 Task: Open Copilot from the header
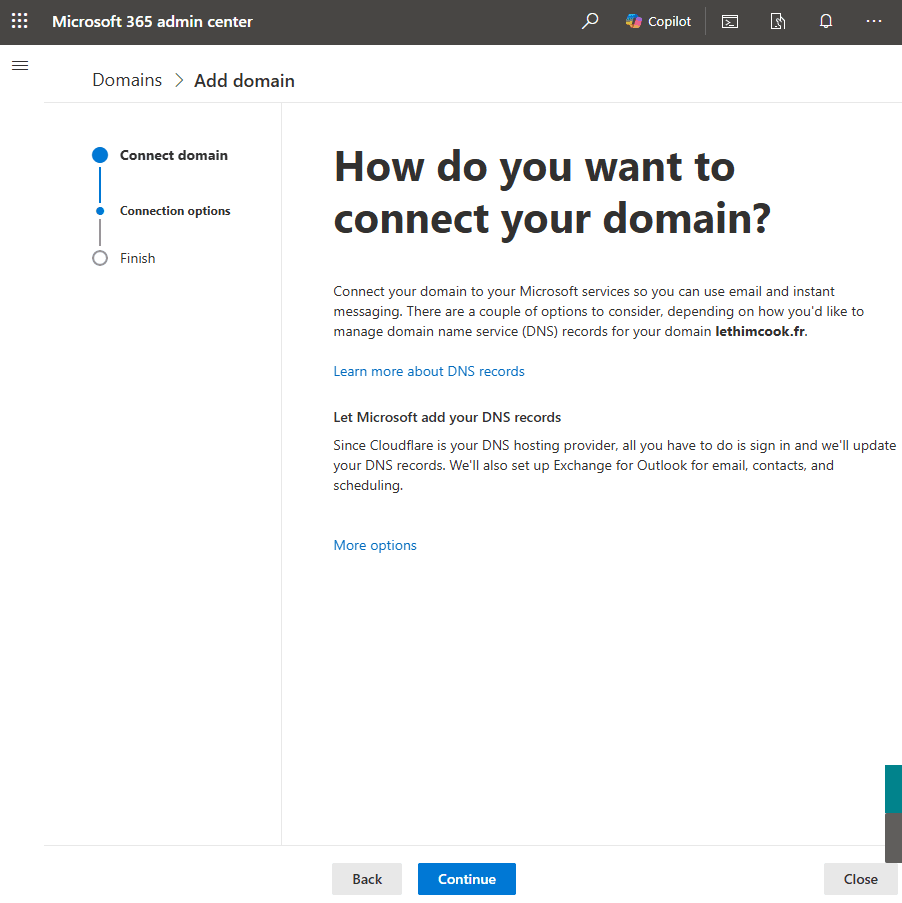[658, 21]
